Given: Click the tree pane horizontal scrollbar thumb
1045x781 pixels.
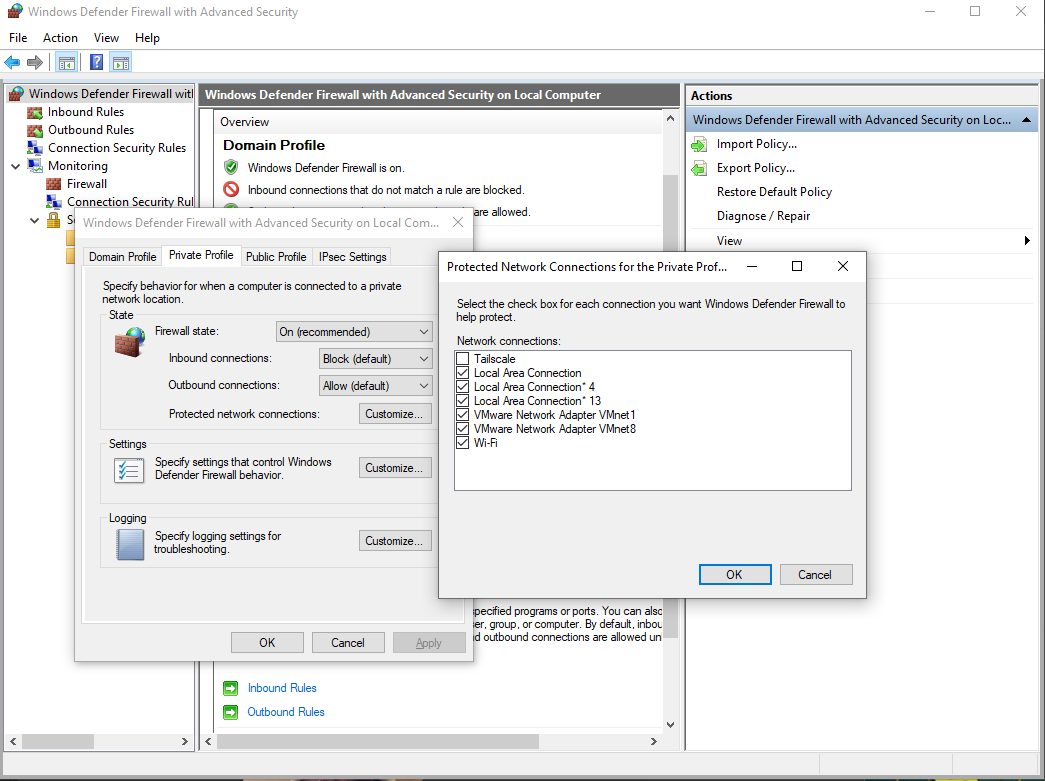Looking at the screenshot, I should coord(58,741).
